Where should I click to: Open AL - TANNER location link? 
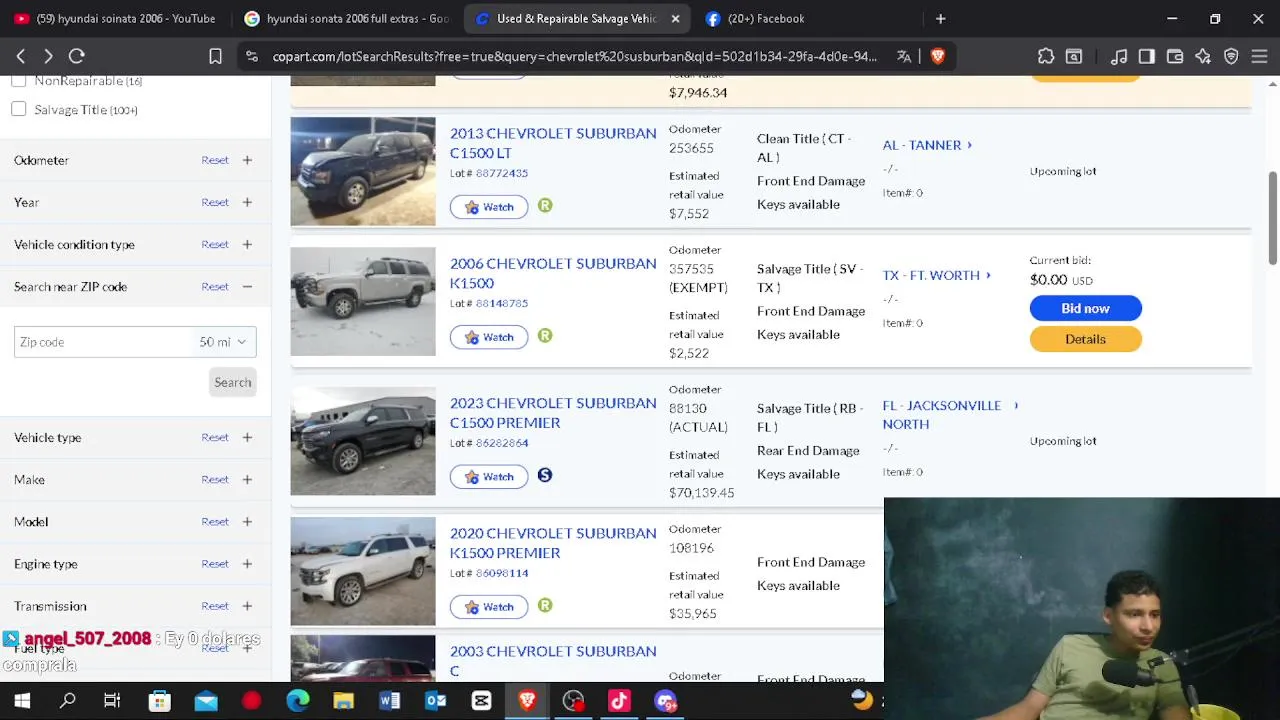coord(927,145)
